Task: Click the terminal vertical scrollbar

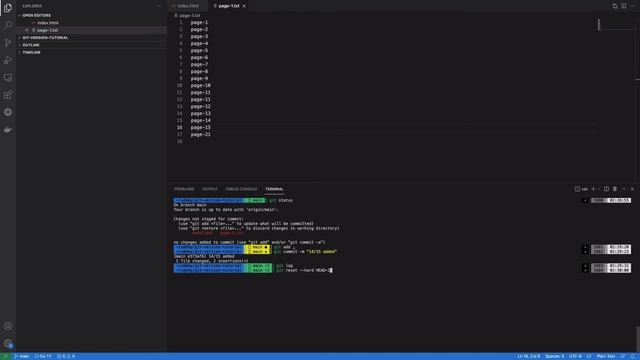Action: pyautogui.click(x=638, y=339)
